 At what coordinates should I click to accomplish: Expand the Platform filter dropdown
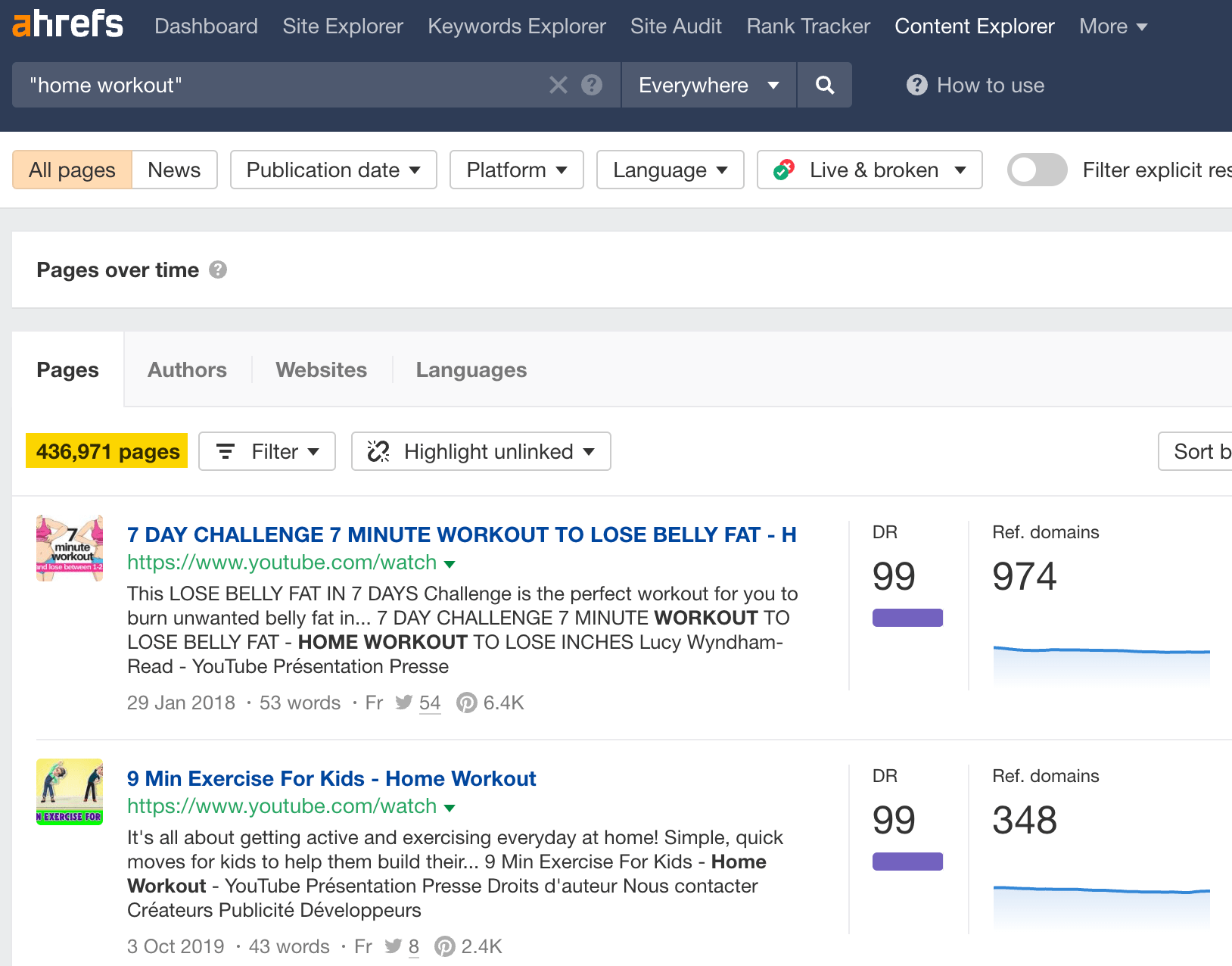click(x=516, y=170)
